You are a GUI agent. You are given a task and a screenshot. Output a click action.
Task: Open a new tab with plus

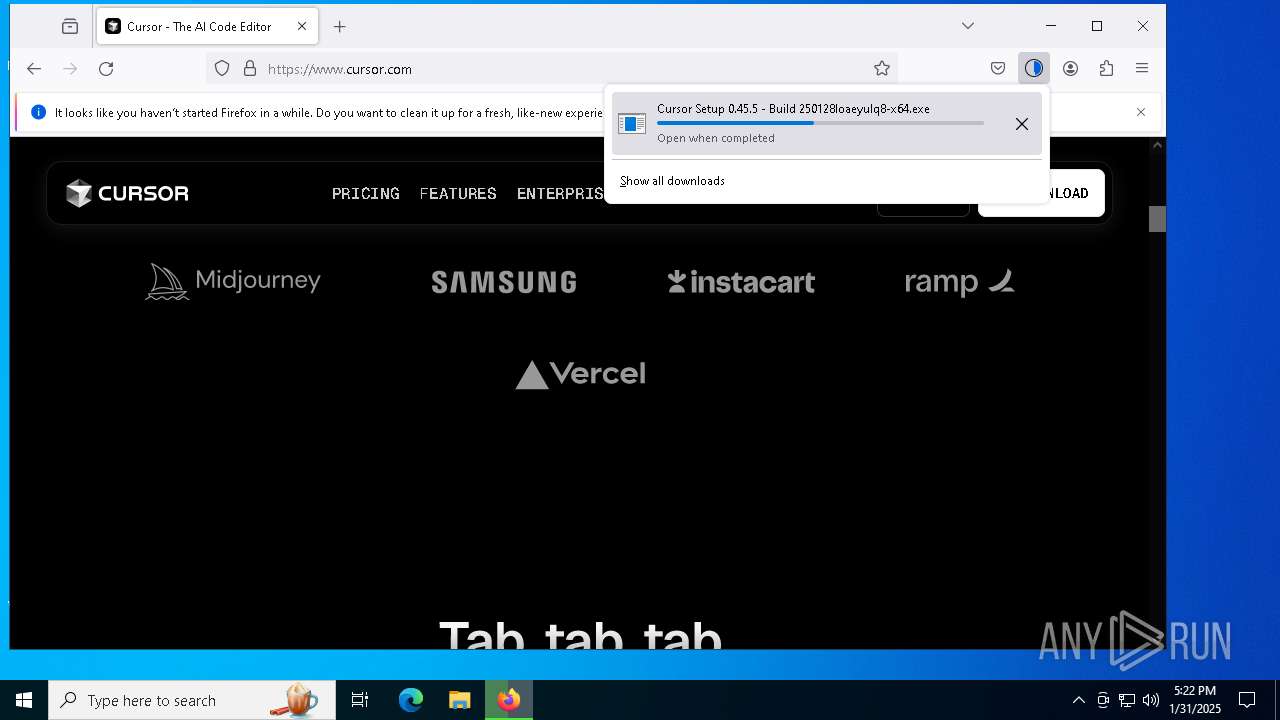coord(340,27)
